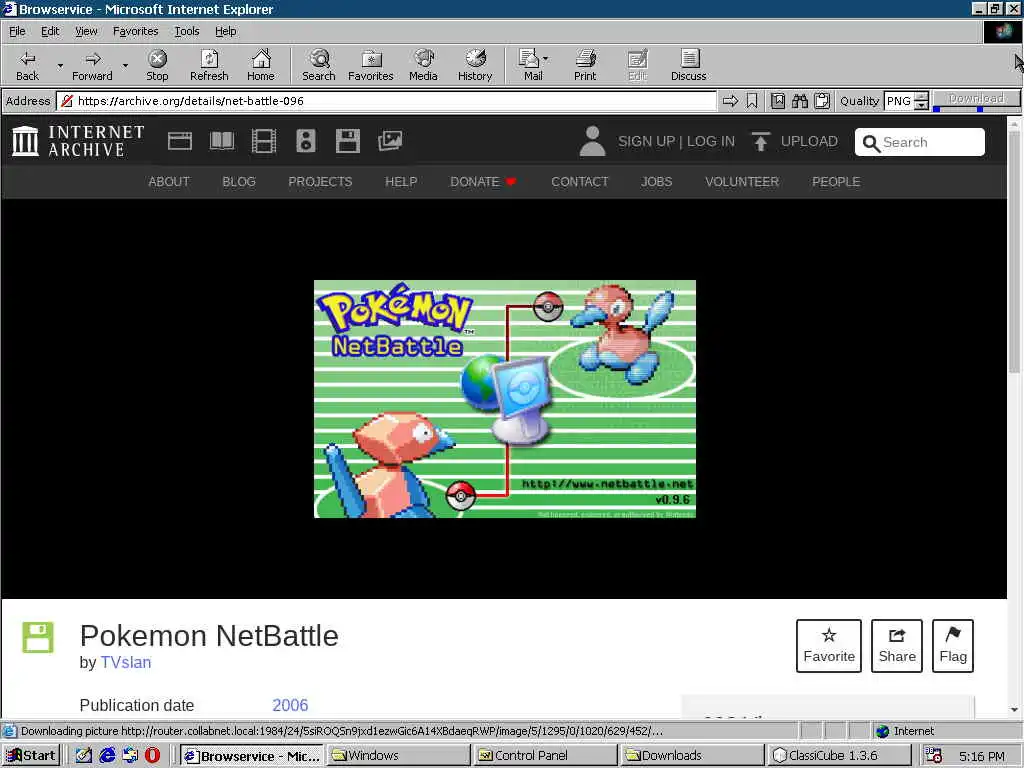Click the Browservice Download button
This screenshot has height=768, width=1024.
(976, 99)
